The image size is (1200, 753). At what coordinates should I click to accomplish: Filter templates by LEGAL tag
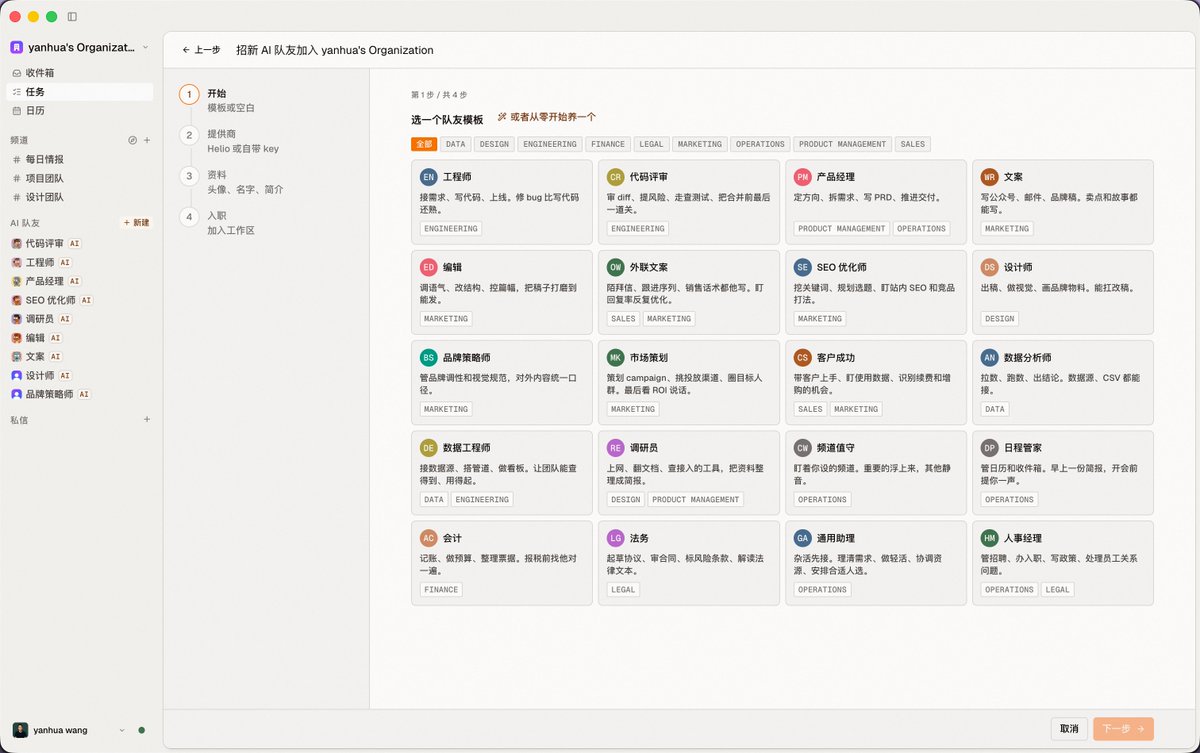tap(651, 144)
